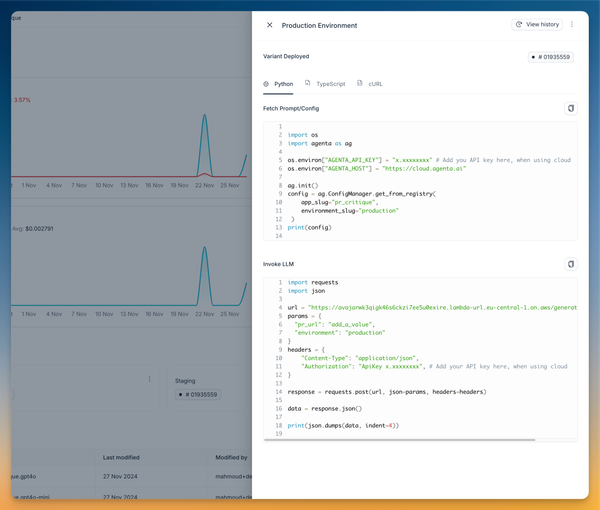600x510 pixels.
Task: Switch to the cURL tab
Action: coord(370,84)
